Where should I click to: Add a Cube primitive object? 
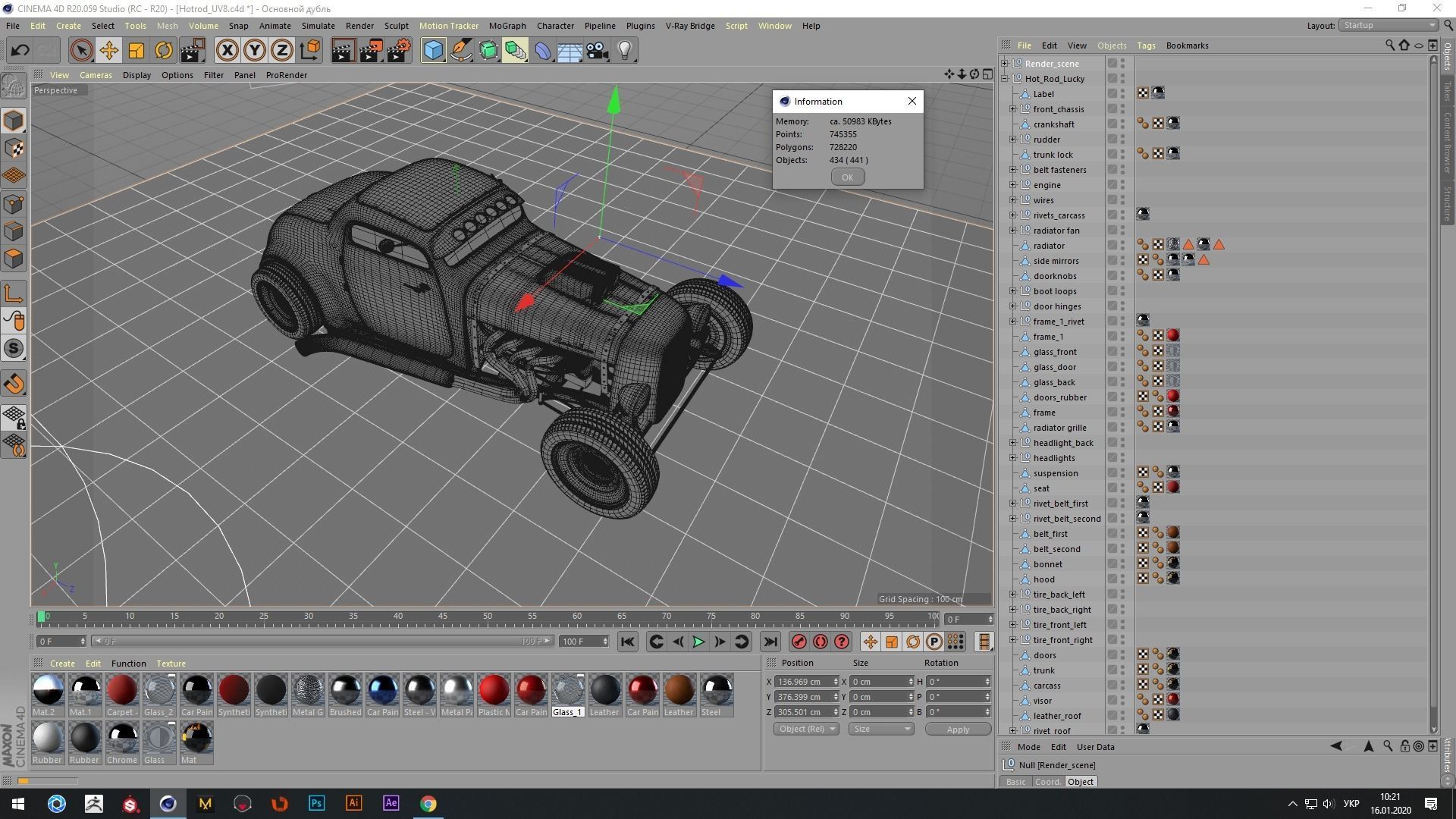pyautogui.click(x=433, y=51)
